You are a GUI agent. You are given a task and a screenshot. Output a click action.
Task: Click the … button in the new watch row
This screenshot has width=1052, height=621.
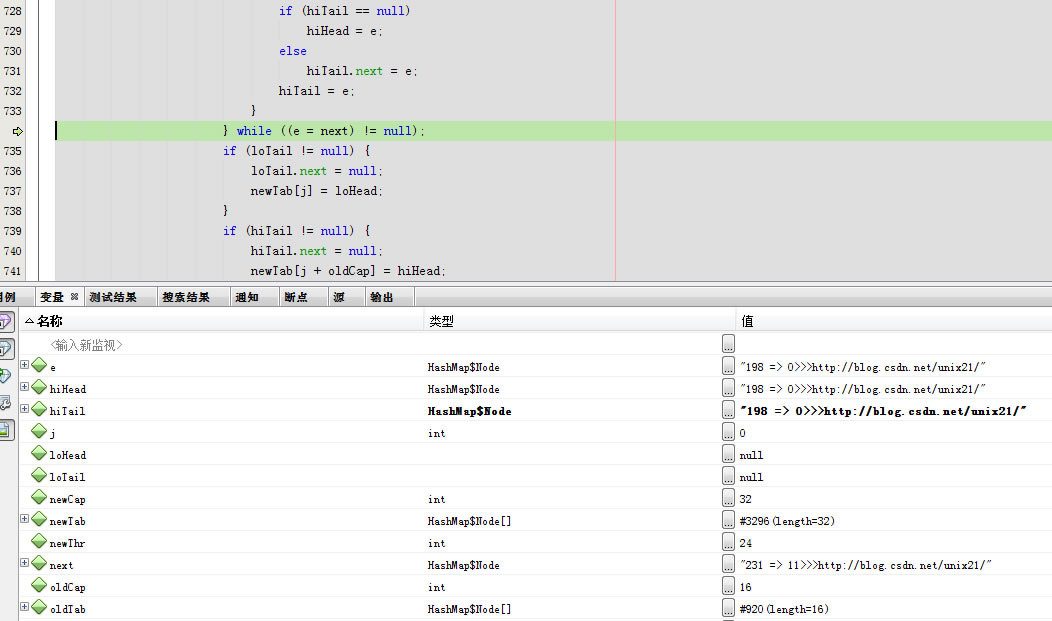[729, 343]
